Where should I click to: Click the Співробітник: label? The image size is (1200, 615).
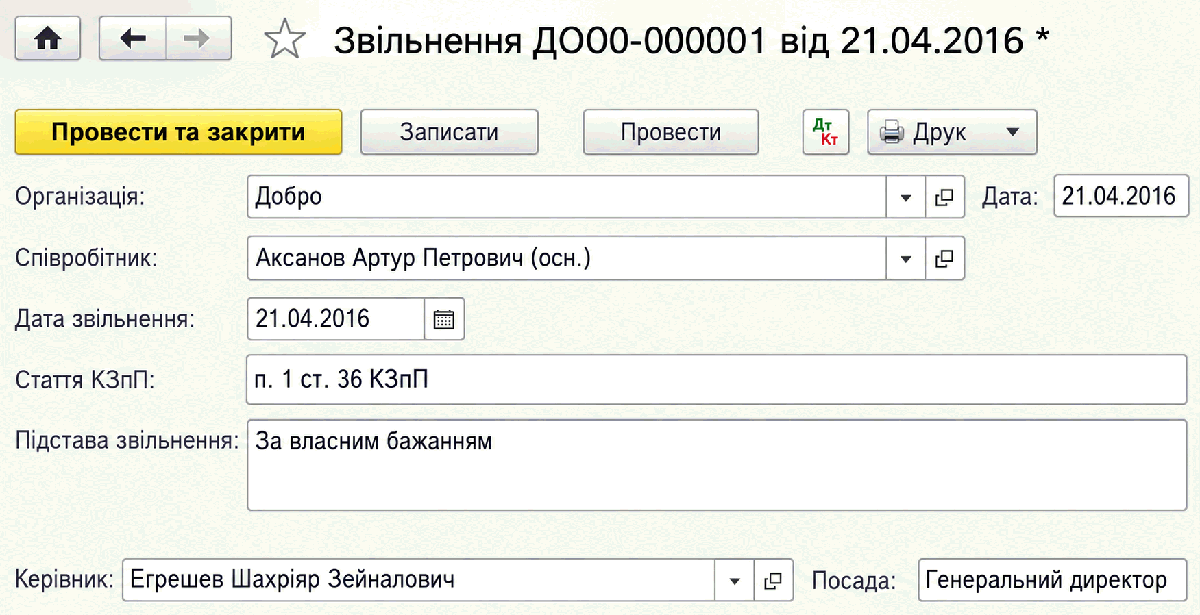pos(87,258)
